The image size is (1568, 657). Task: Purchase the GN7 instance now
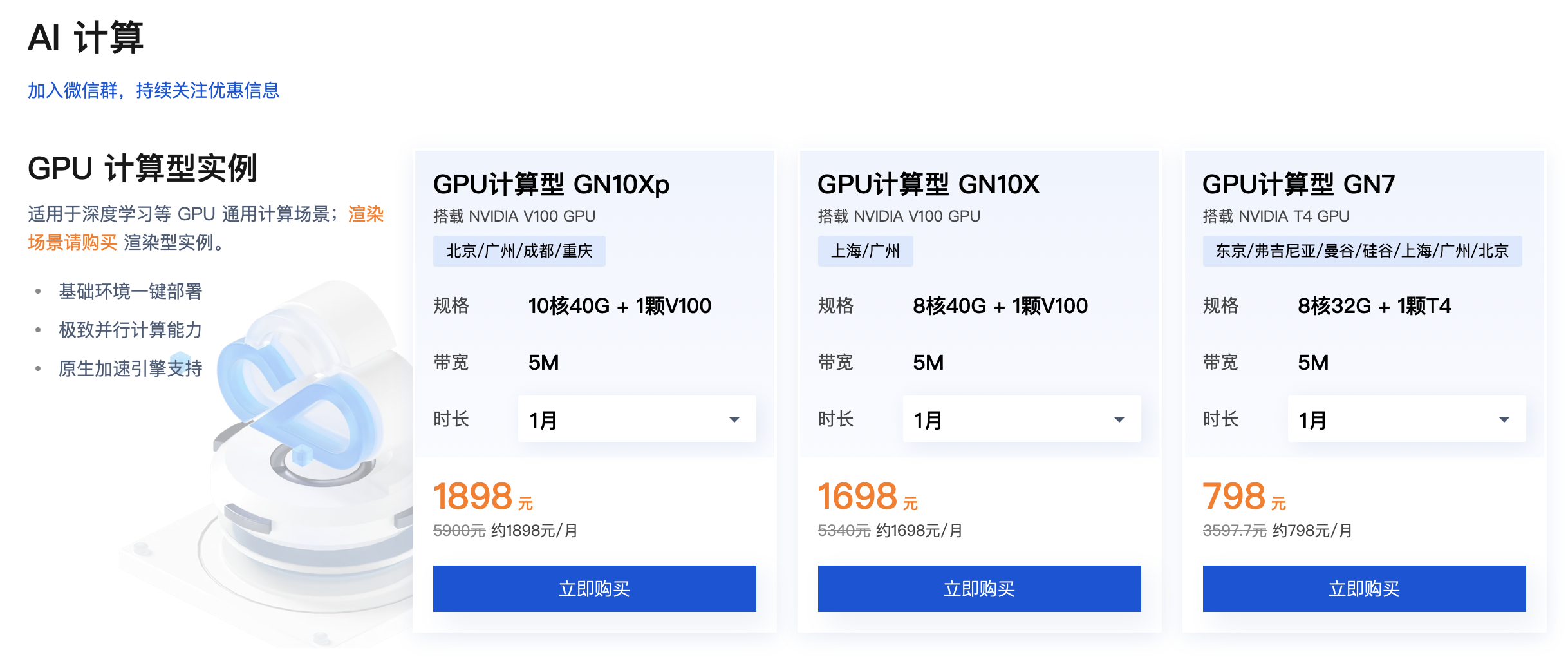point(1364,589)
